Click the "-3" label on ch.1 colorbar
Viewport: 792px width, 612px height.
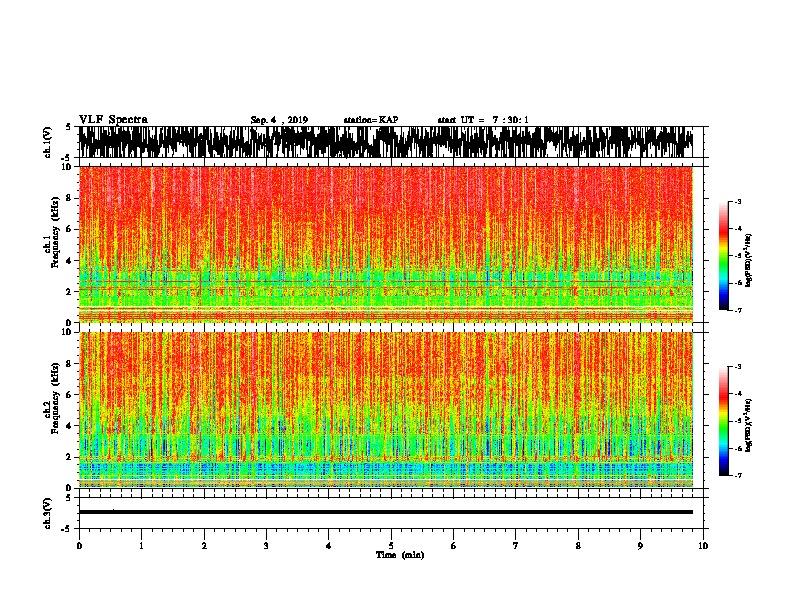point(737,201)
